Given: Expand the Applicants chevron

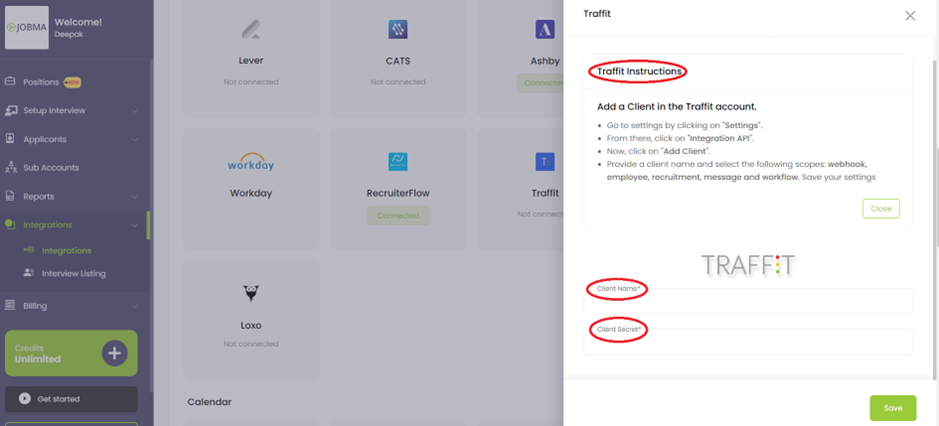Looking at the screenshot, I should point(135,140).
